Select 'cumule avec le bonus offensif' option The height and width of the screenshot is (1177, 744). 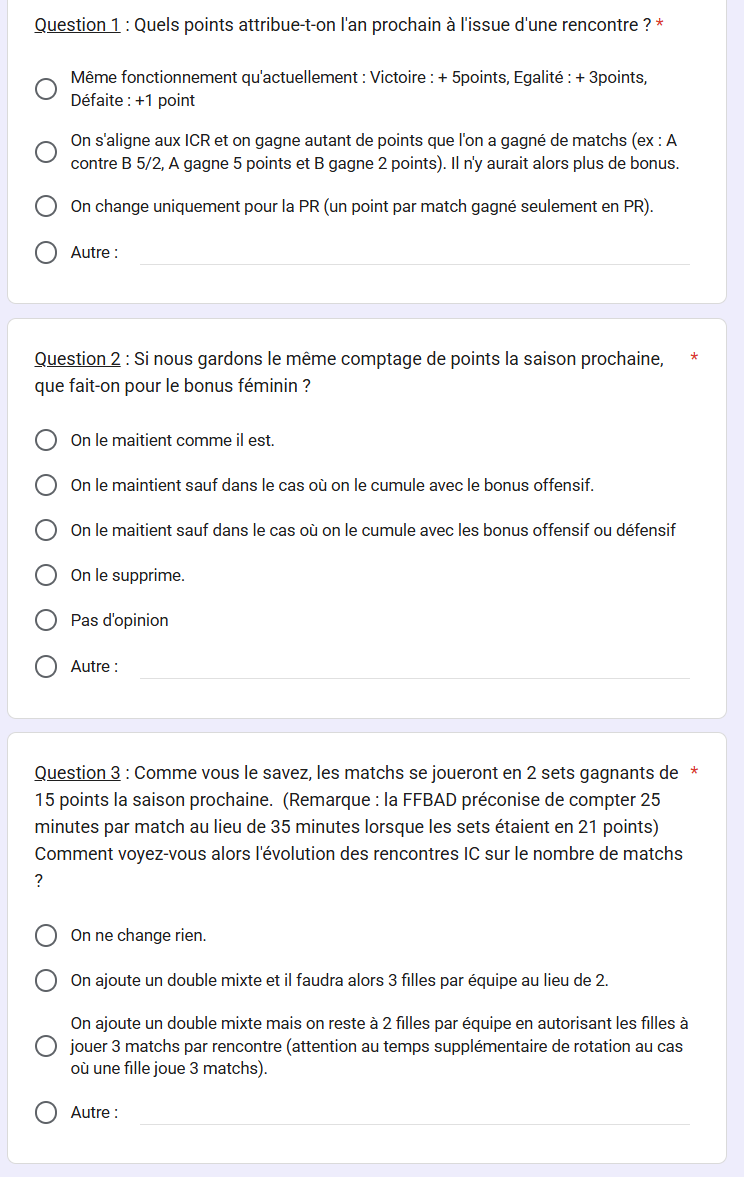click(x=46, y=485)
